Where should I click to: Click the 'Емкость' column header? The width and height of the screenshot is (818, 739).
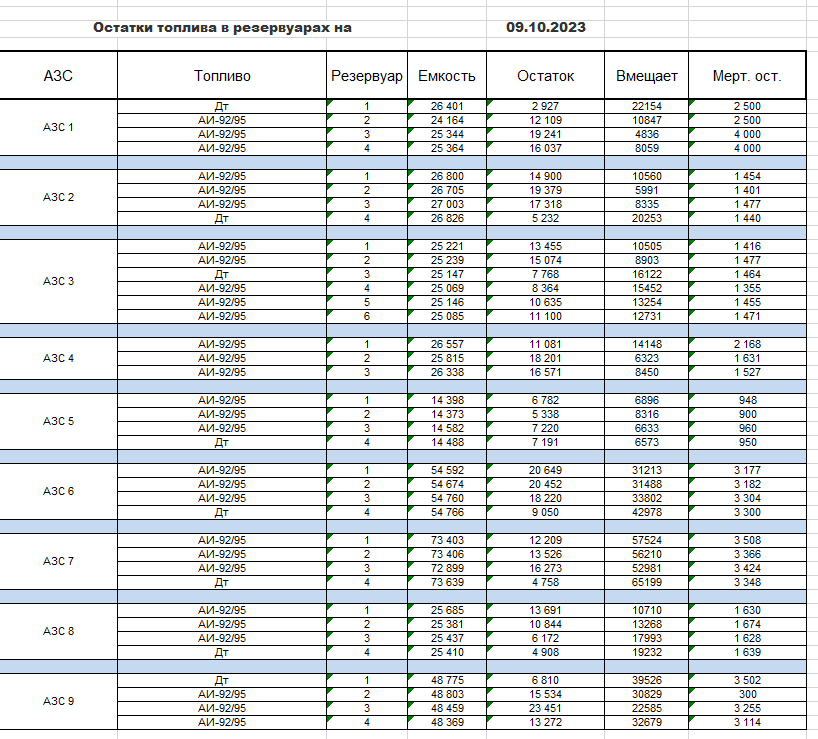[x=447, y=76]
